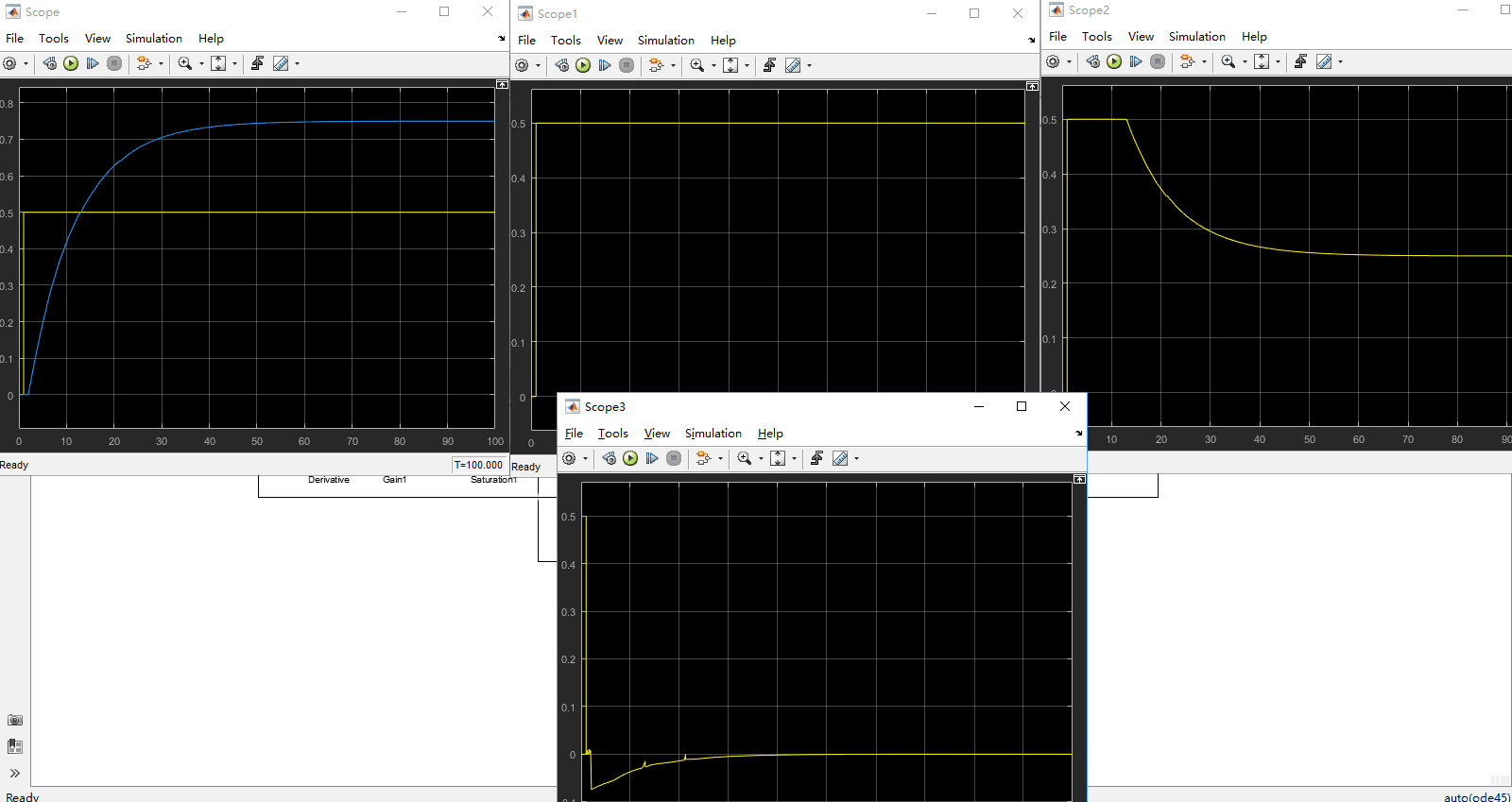1512x802 pixels.
Task: Open Configuration Properties in Scope1
Action: tap(522, 65)
